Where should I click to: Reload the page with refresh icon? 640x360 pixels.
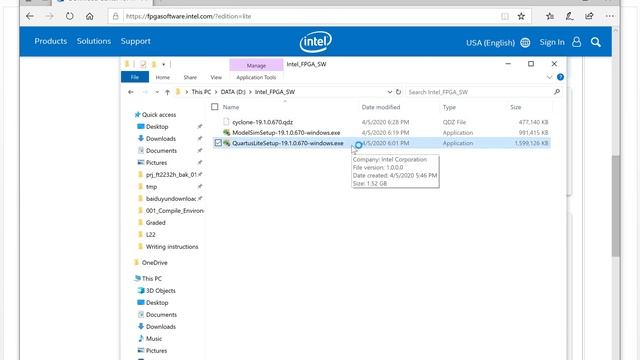click(x=69, y=16)
